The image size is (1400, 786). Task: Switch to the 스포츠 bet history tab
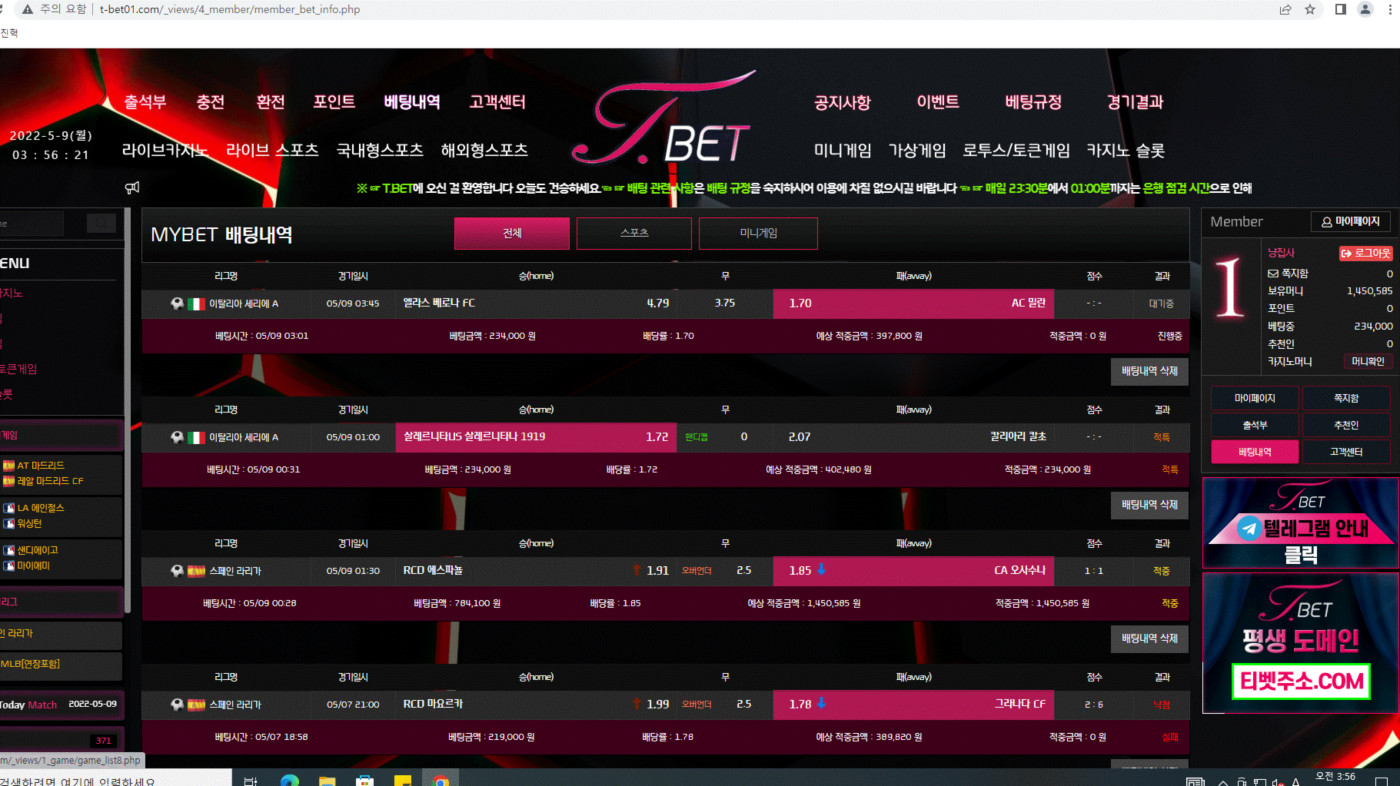point(634,233)
